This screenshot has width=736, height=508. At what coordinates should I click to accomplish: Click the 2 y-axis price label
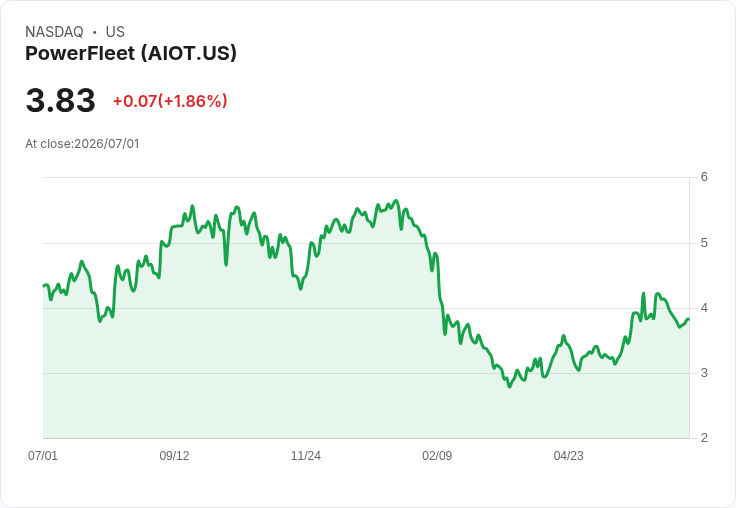[x=704, y=438]
